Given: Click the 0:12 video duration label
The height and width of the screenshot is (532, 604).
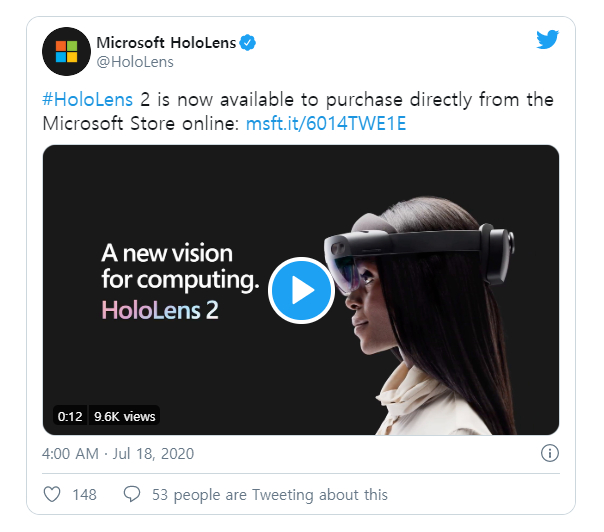Looking at the screenshot, I should (70, 416).
